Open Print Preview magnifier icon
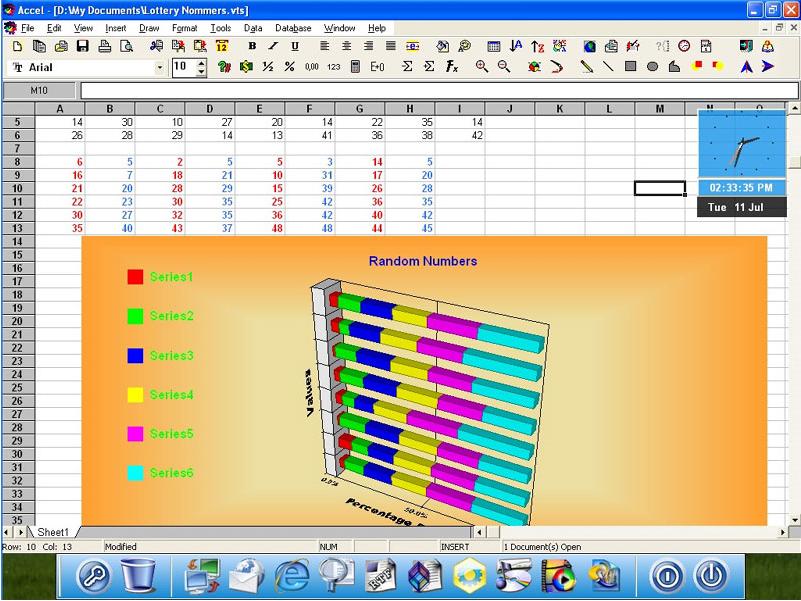This screenshot has width=801, height=601. tap(126, 47)
